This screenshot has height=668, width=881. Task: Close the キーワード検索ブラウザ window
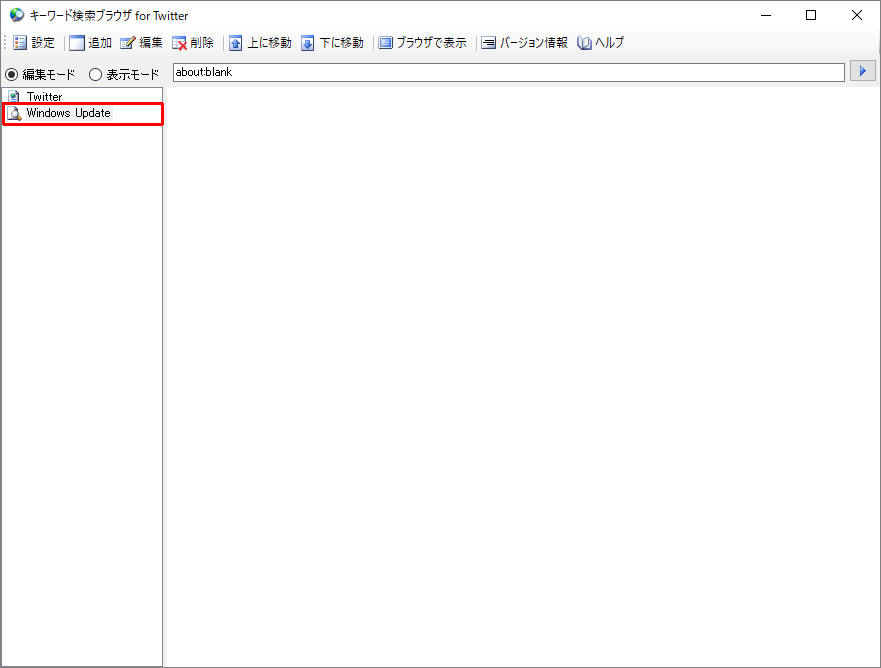pos(856,15)
